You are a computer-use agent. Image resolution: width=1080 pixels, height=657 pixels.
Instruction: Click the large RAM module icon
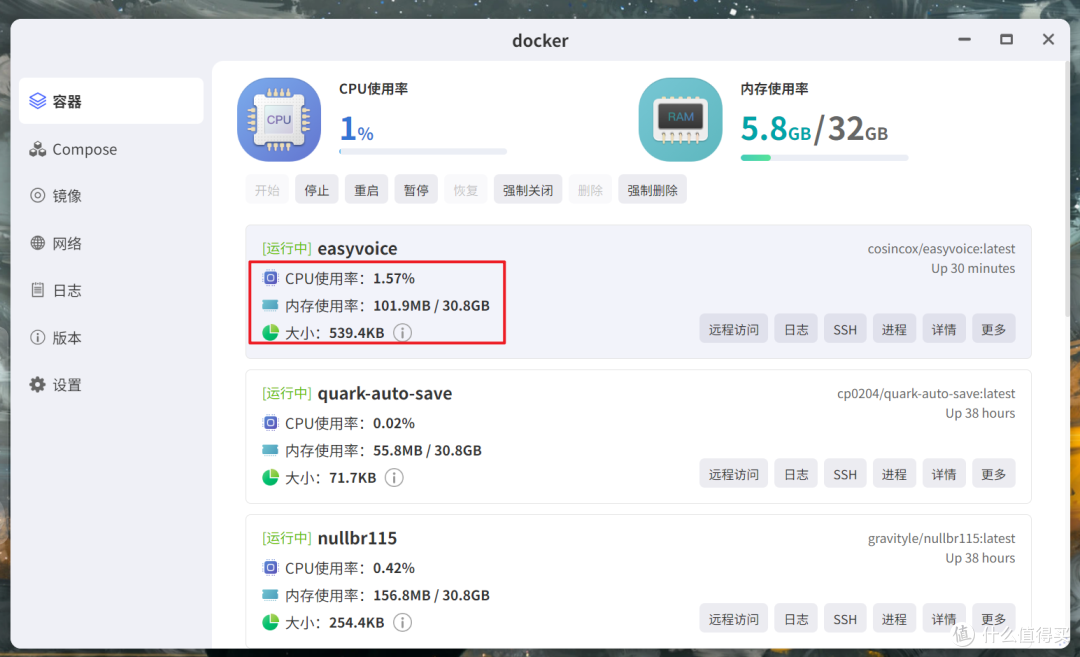(x=681, y=119)
